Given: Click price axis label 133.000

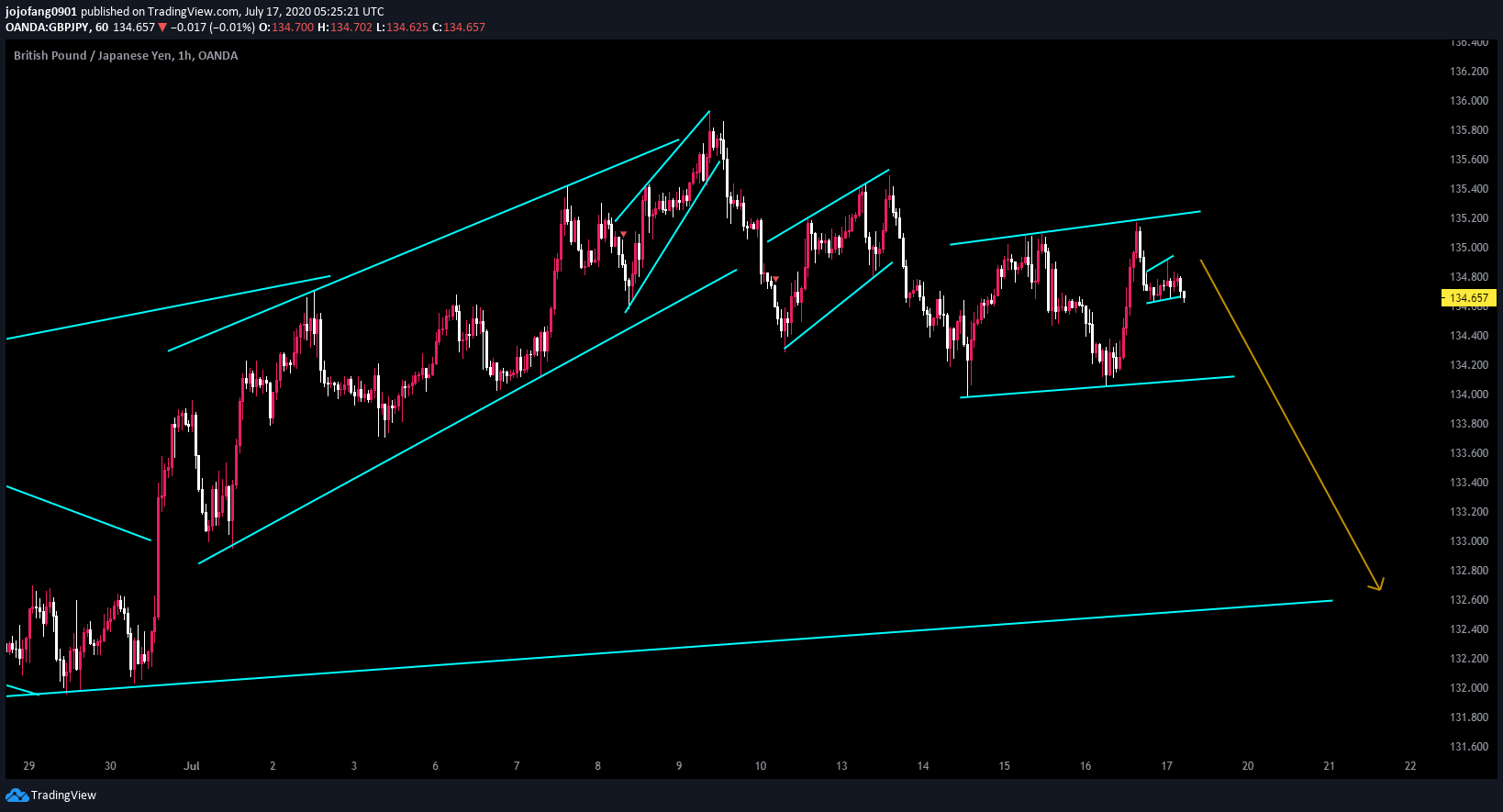Looking at the screenshot, I should coord(1469,541).
